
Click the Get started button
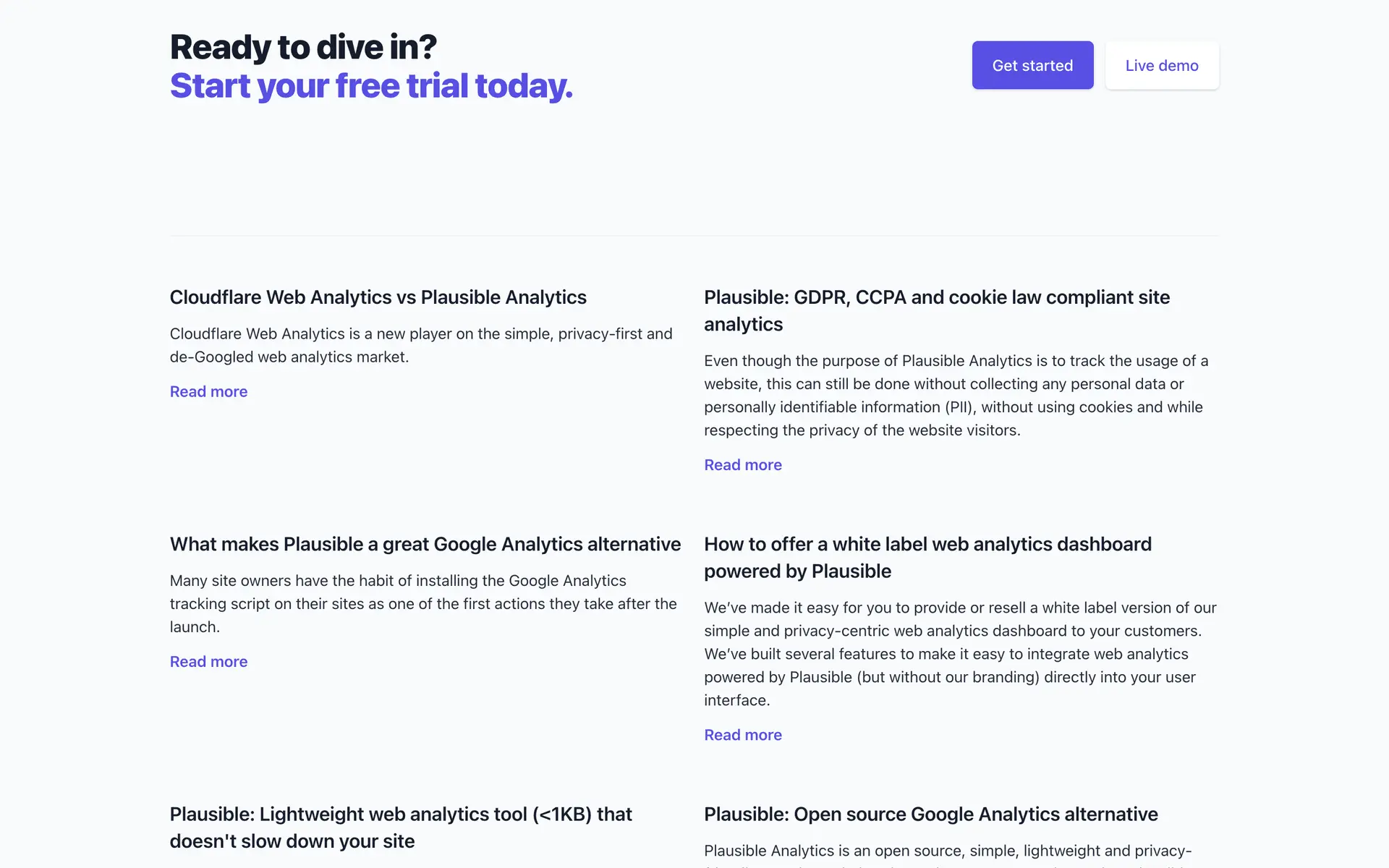pyautogui.click(x=1032, y=65)
